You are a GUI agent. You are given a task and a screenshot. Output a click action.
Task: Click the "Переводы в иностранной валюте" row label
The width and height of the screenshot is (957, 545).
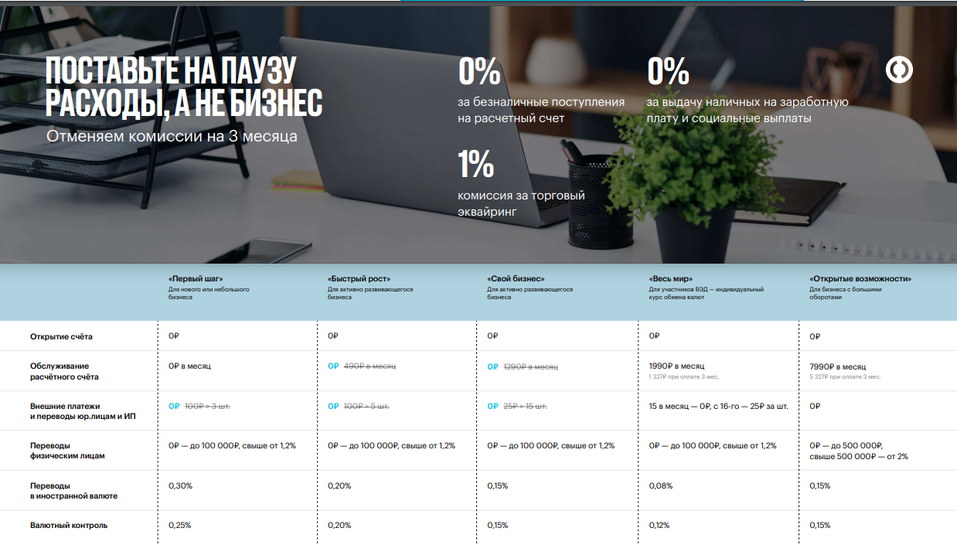(73, 490)
